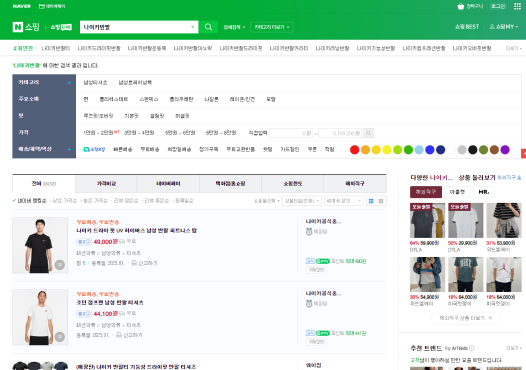Image resolution: width=526 pixels, height=370 pixels.
Task: Click the report icon on the 44,100원 product
Action: coord(119,335)
